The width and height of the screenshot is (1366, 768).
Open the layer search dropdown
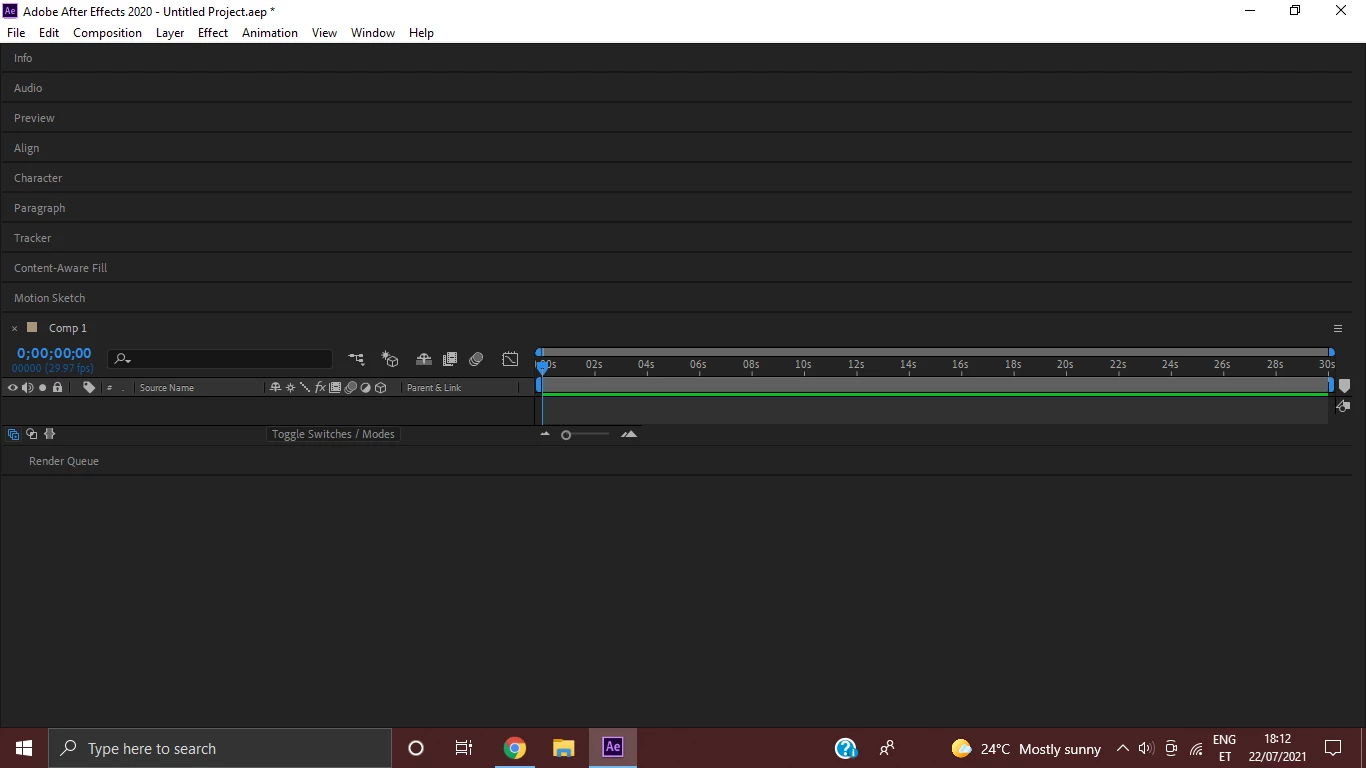click(123, 359)
